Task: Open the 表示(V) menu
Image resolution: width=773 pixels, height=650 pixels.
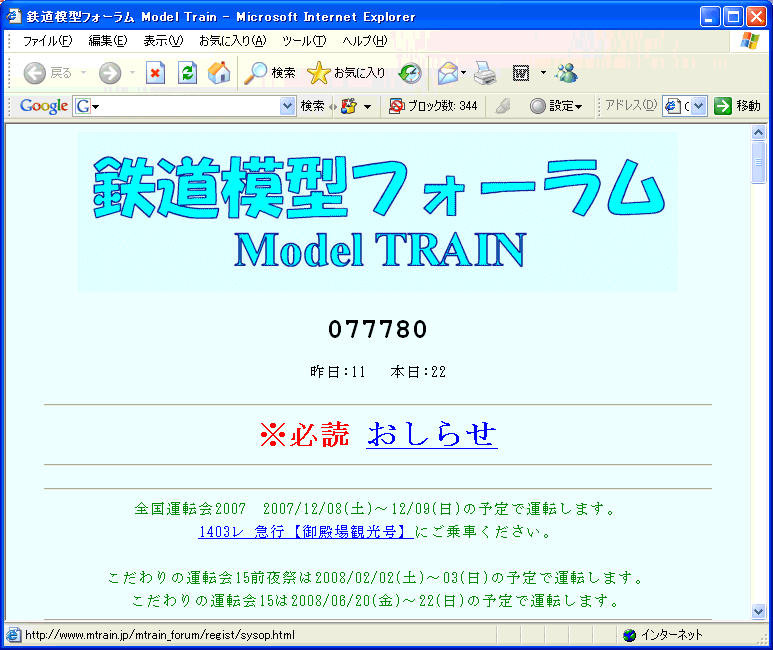Action: (x=163, y=41)
